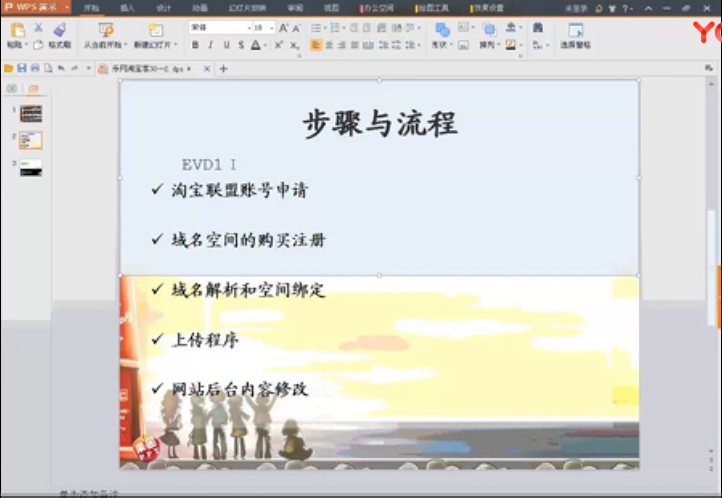
Task: Apply left text alignment
Action: point(315,45)
